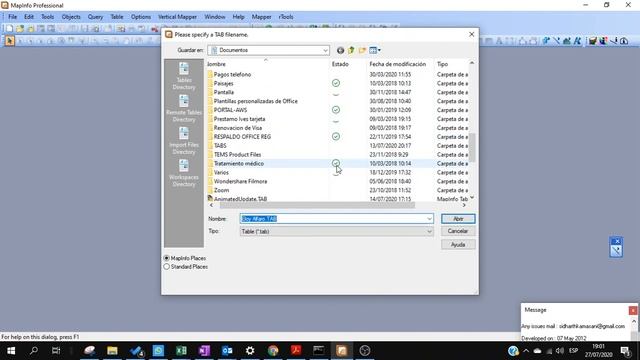Select the Zoom folder
The image size is (640, 360).
tap(221, 190)
